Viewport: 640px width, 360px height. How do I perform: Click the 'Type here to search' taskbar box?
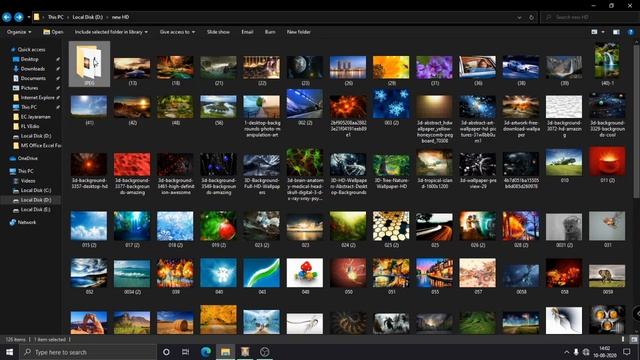pyautogui.click(x=88, y=352)
